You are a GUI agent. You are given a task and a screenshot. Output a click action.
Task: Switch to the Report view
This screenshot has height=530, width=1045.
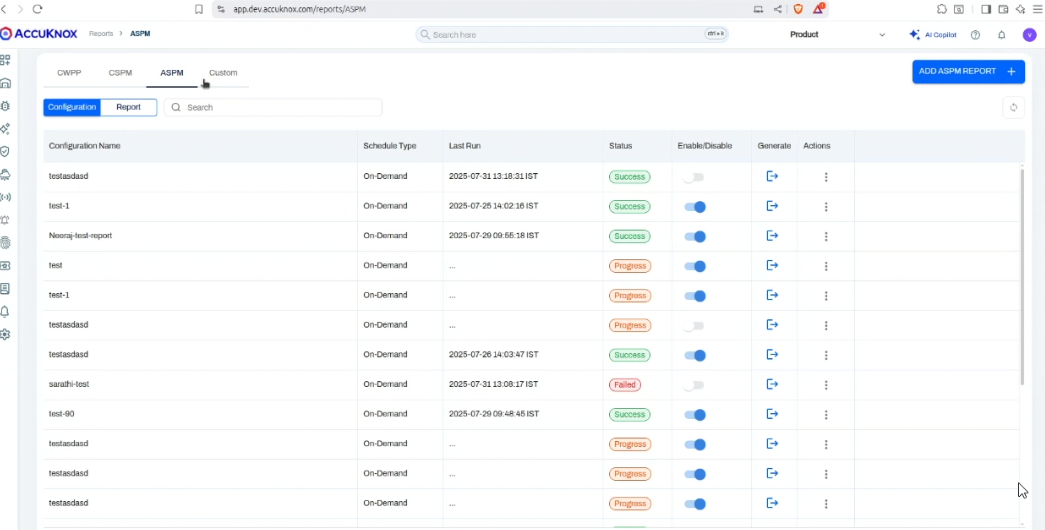(x=129, y=107)
